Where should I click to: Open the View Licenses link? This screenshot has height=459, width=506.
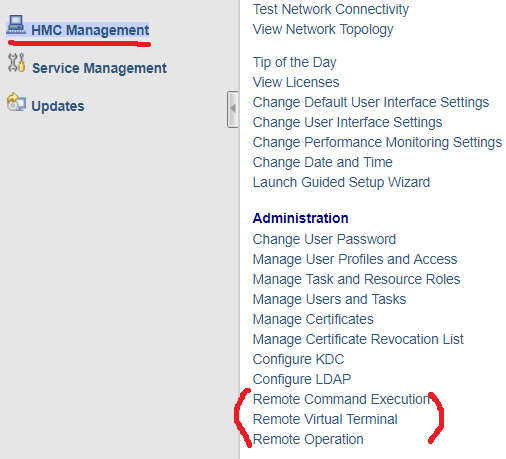pyautogui.click(x=296, y=82)
